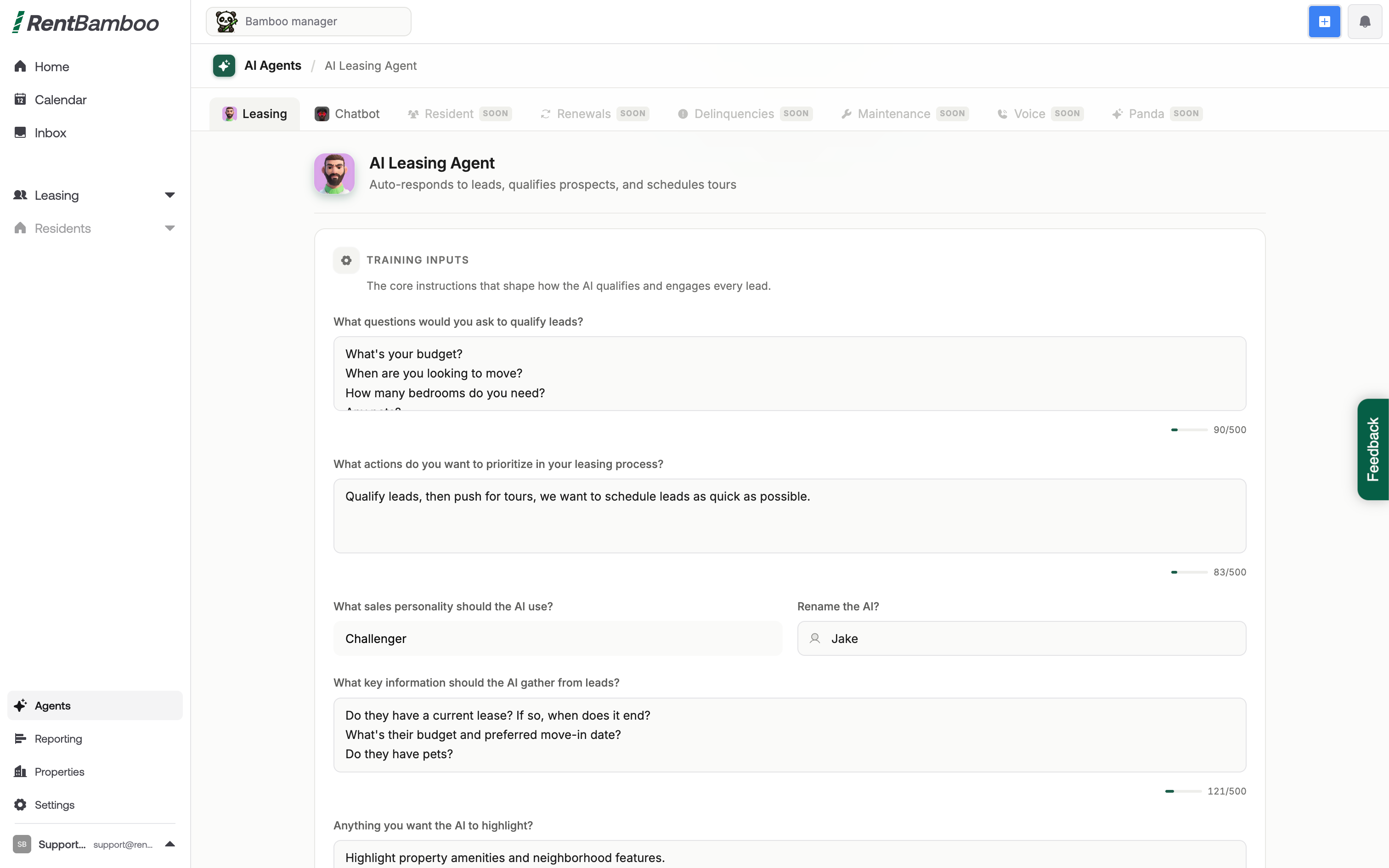Click the Calendar icon in sidebar

point(20,99)
